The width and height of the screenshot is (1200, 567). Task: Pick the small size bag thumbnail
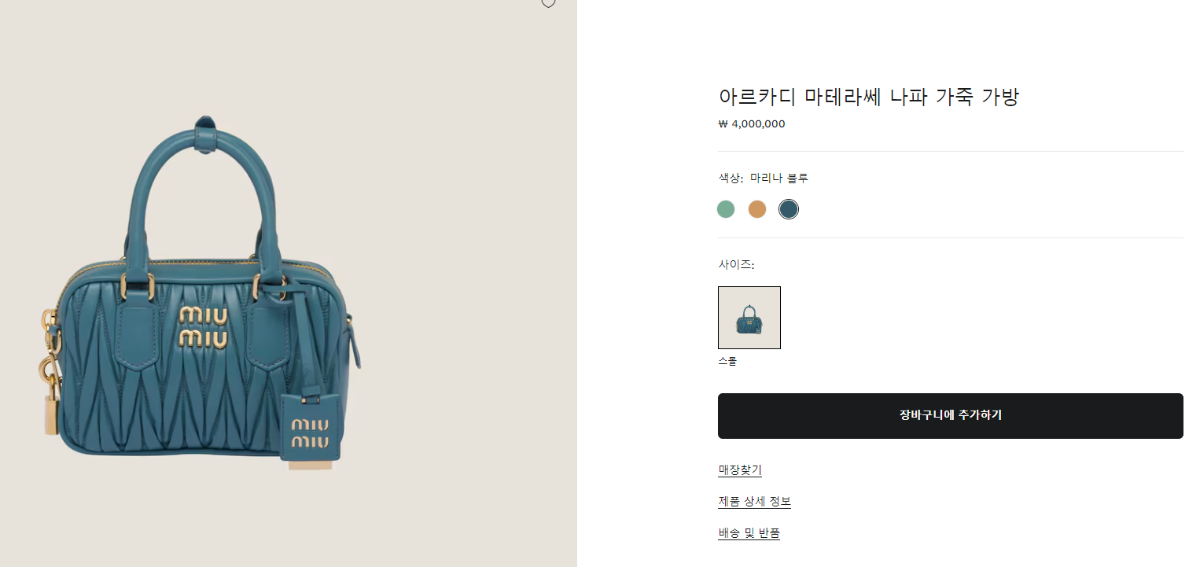point(749,318)
